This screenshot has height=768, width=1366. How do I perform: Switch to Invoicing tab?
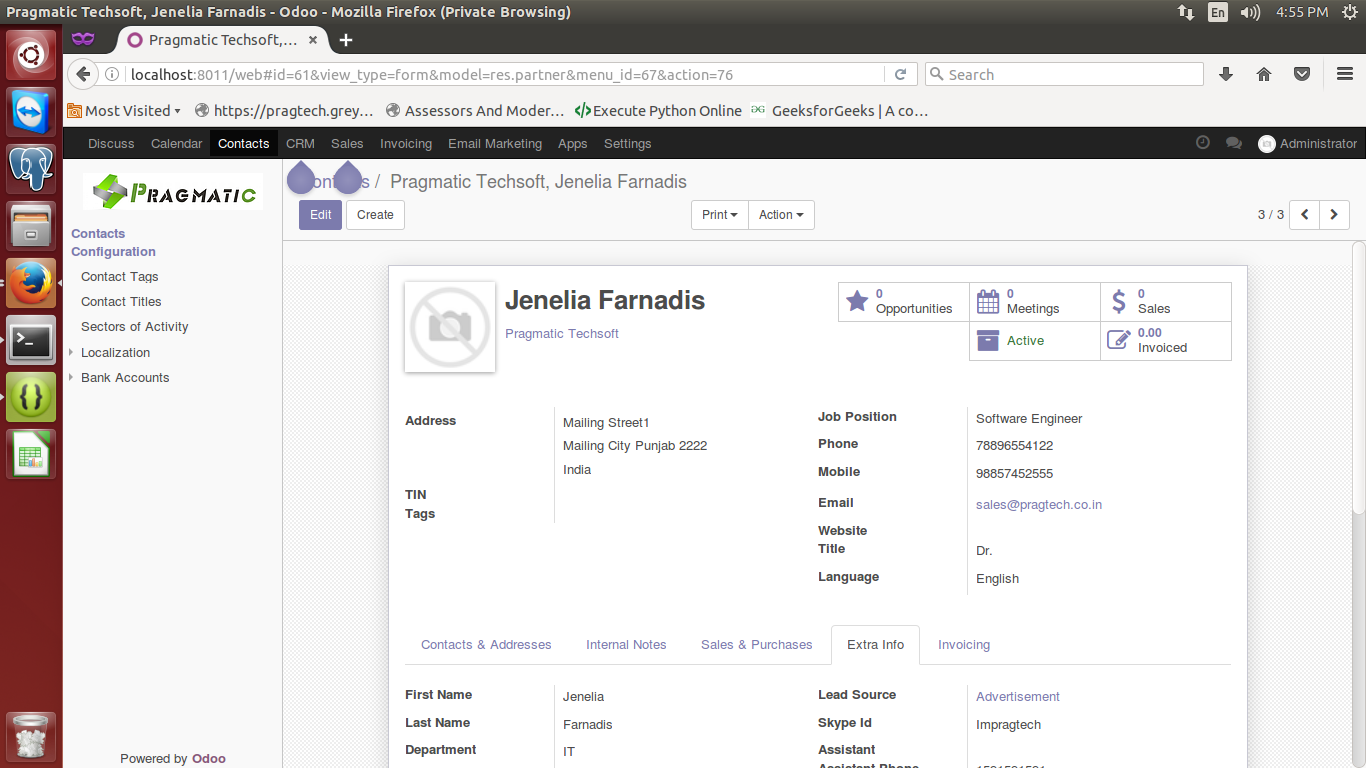(964, 645)
